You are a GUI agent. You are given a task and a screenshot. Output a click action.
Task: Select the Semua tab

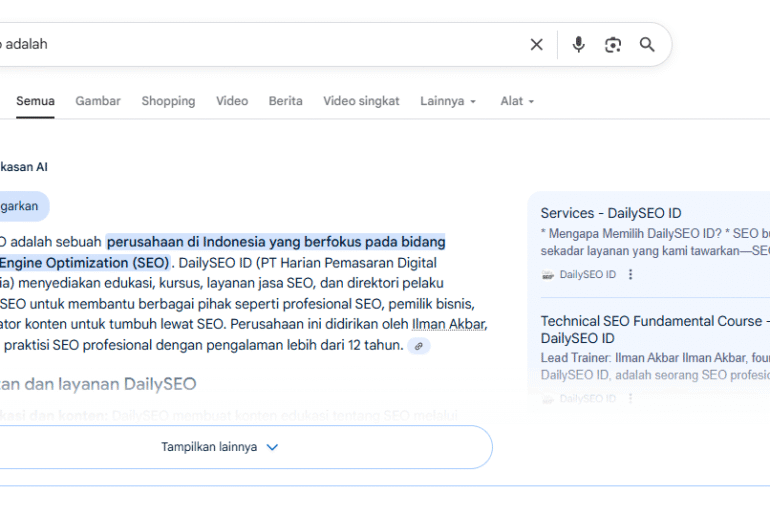point(35,101)
